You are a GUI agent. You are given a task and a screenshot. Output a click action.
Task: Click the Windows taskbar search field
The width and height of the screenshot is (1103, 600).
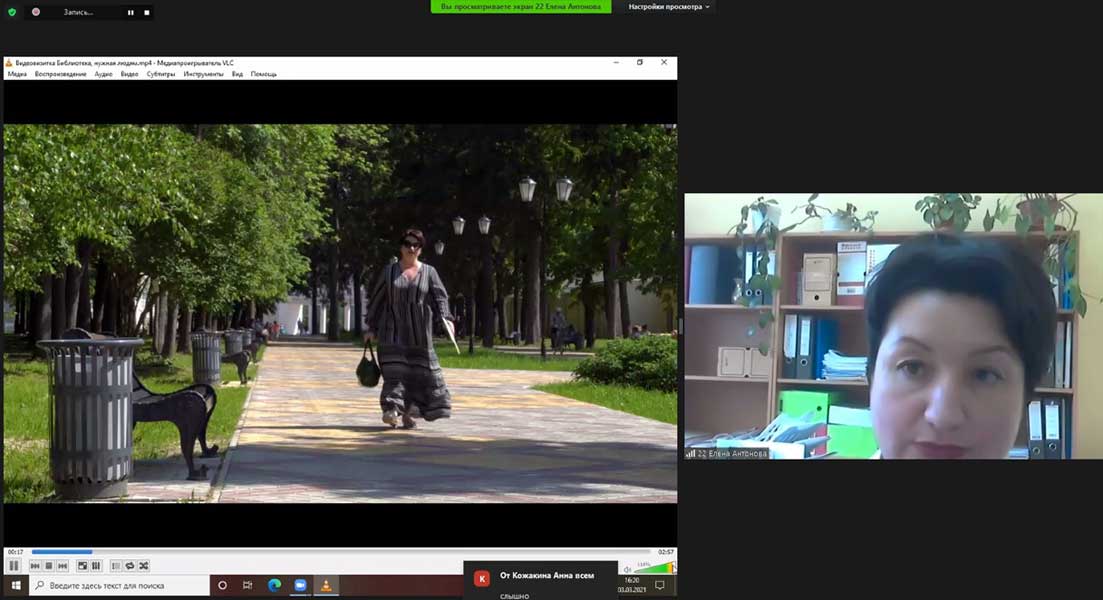tap(118, 585)
